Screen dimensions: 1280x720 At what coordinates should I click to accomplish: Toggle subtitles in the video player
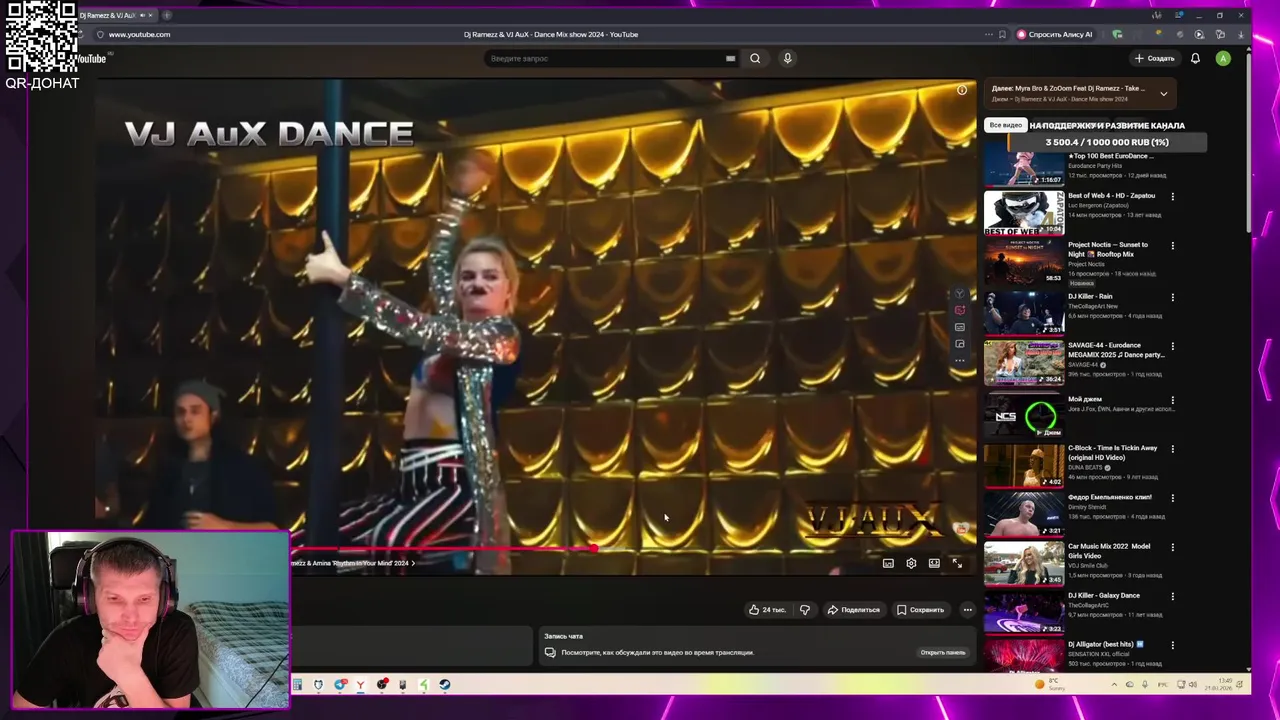tap(888, 563)
